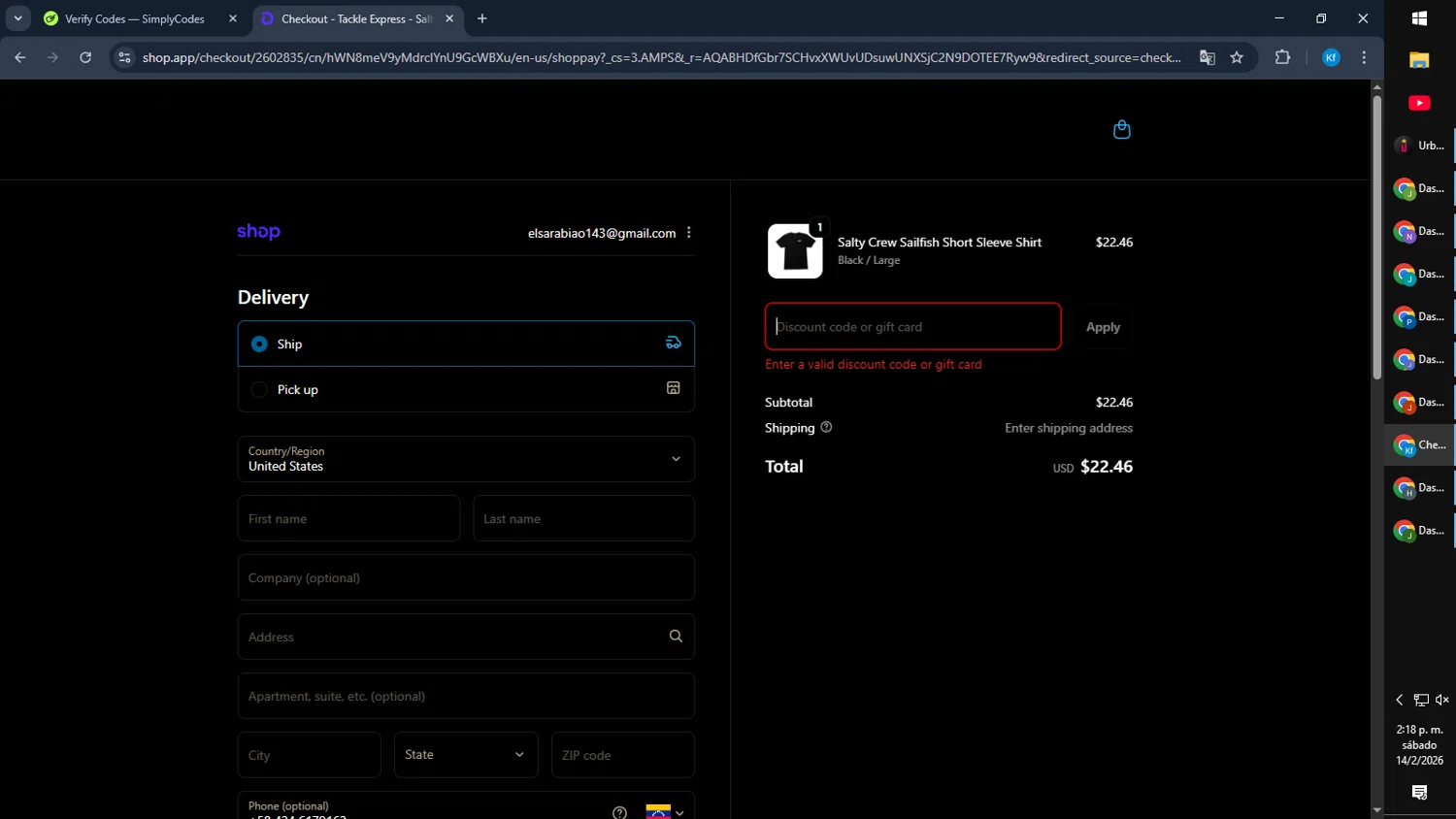This screenshot has height=819, width=1456.
Task: Click the address search magnifier icon
Action: (676, 637)
